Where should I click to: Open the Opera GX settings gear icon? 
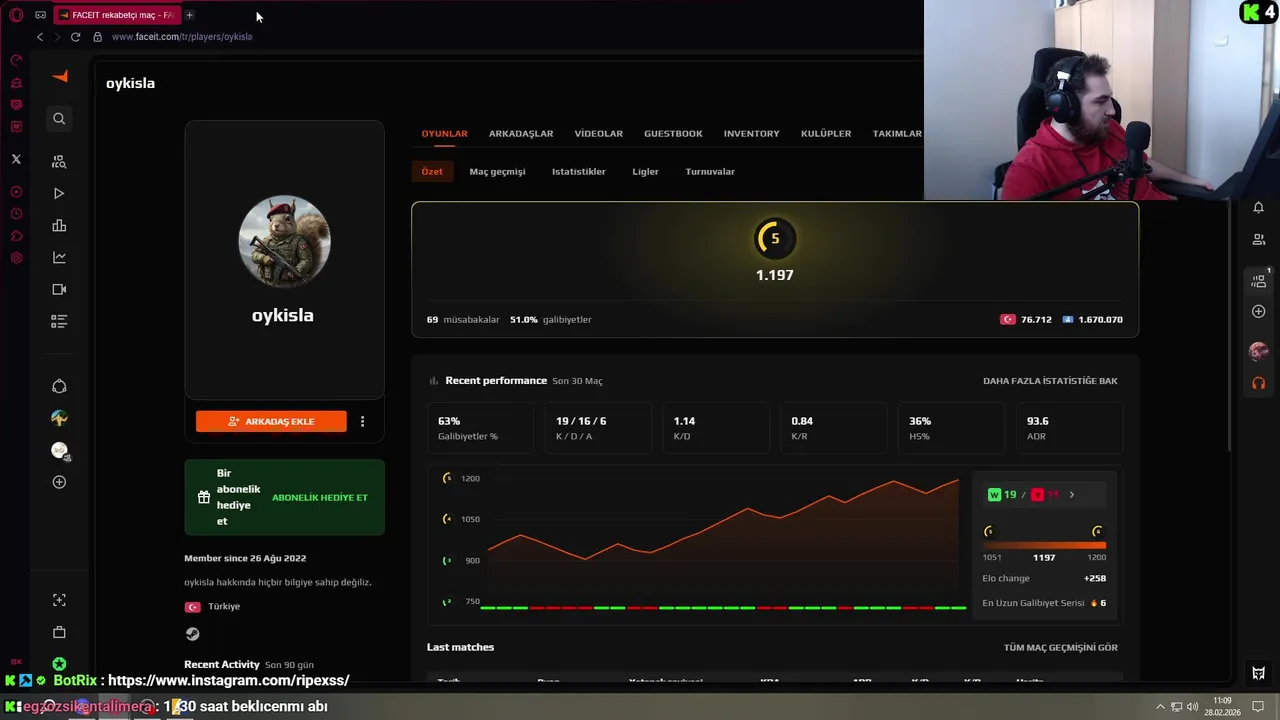click(16, 258)
